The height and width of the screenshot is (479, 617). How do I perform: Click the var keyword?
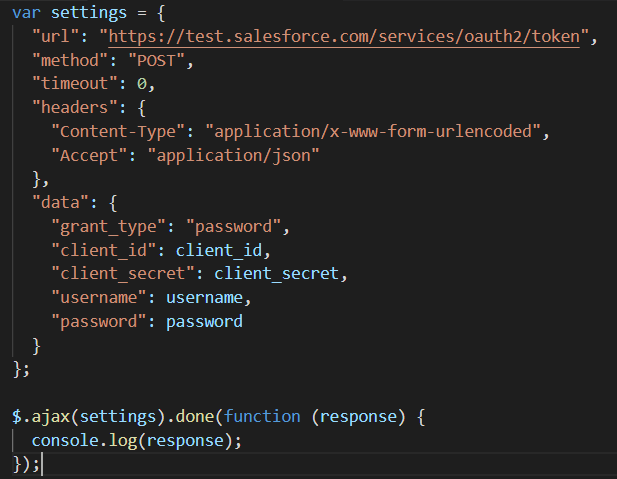pos(25,13)
